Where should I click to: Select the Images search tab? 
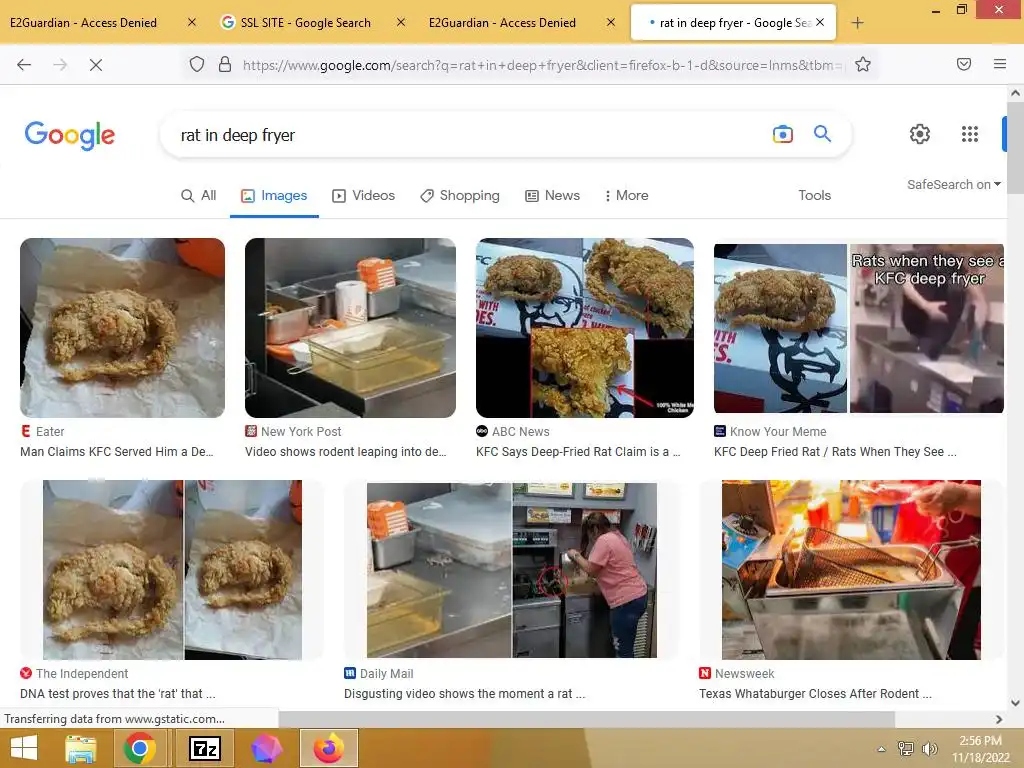274,195
